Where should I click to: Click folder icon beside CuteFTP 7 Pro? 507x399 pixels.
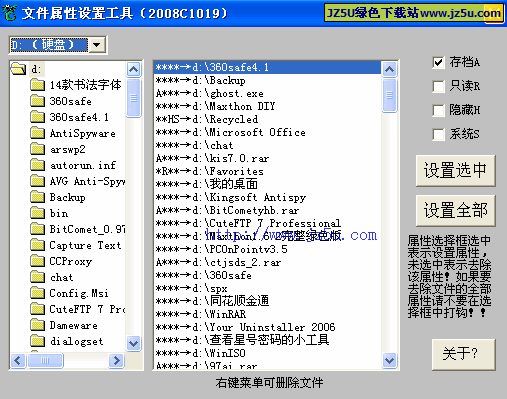pos(37,309)
